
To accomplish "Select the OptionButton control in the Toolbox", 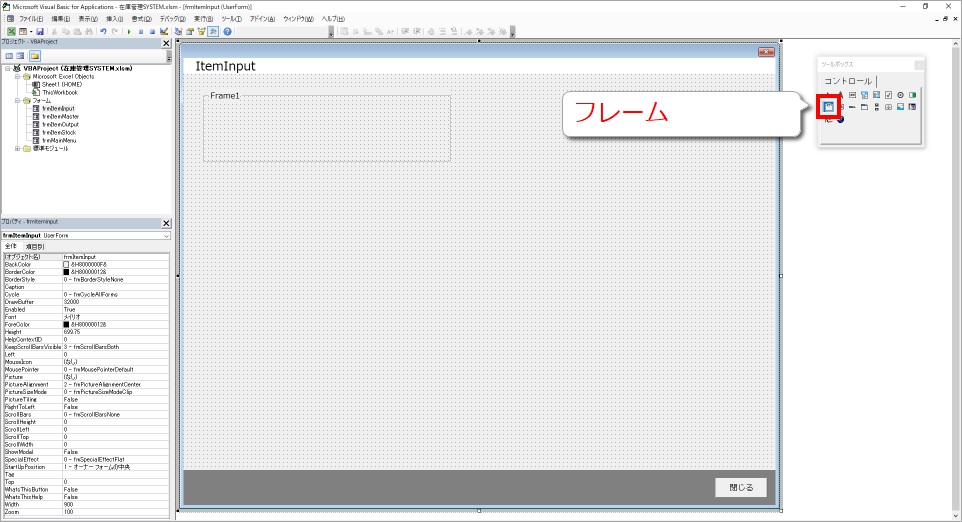I will pos(900,95).
